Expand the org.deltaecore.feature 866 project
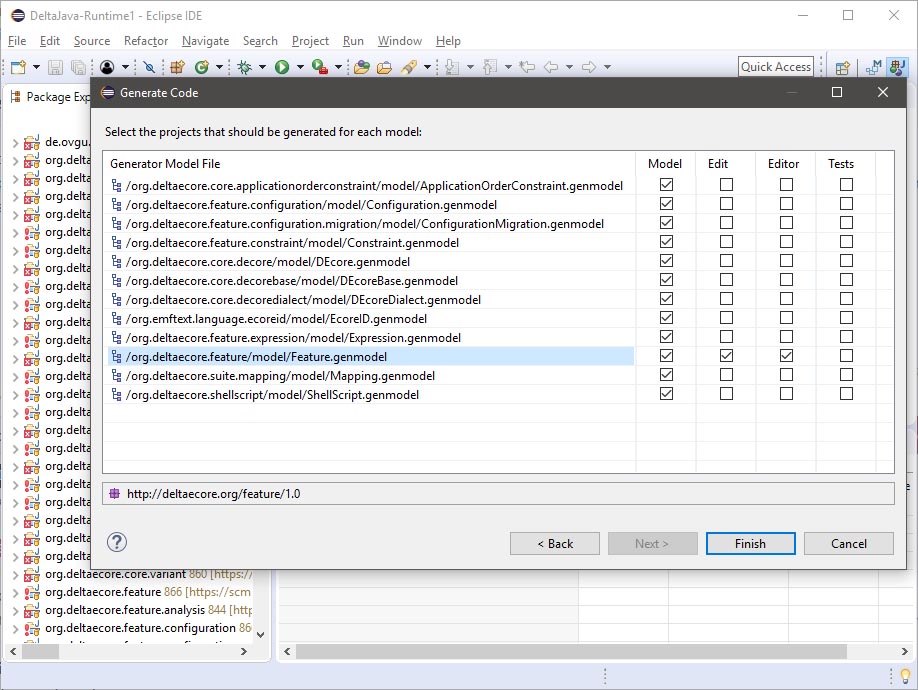Image resolution: width=918 pixels, height=690 pixels. coord(15,592)
